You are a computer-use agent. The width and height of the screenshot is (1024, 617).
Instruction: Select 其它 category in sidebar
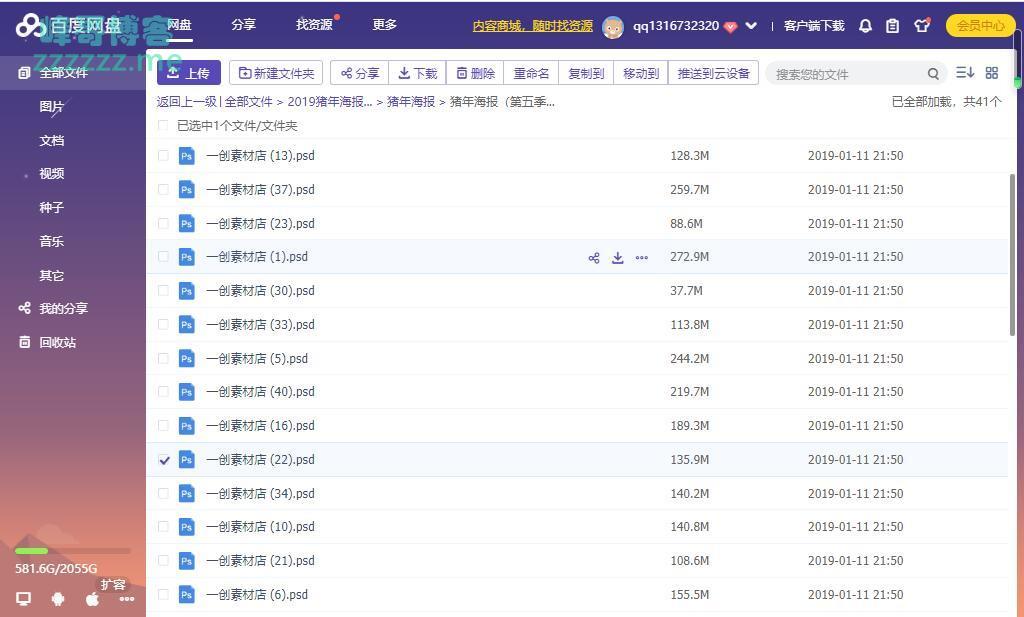click(52, 276)
